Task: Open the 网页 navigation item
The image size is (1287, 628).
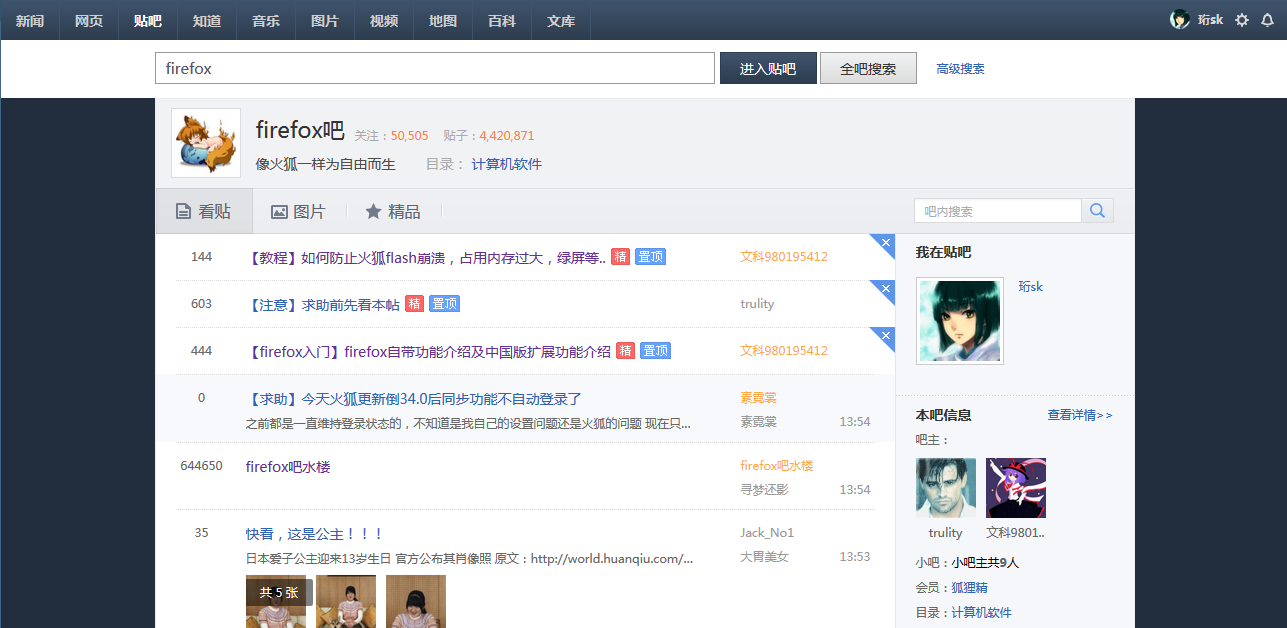Action: tap(89, 20)
